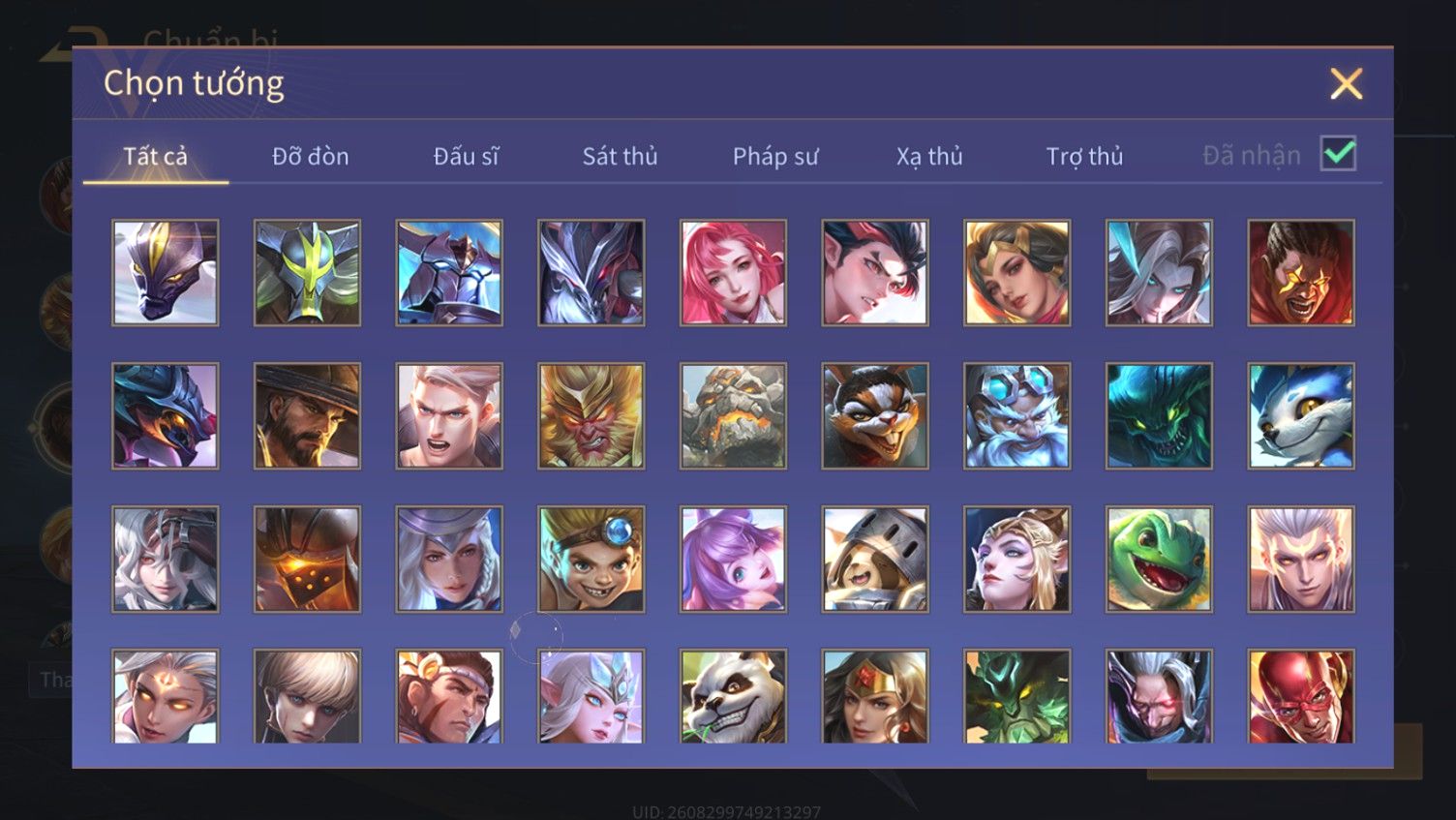Open the Sát thủ tab
The width and height of the screenshot is (1456, 820).
[x=620, y=156]
